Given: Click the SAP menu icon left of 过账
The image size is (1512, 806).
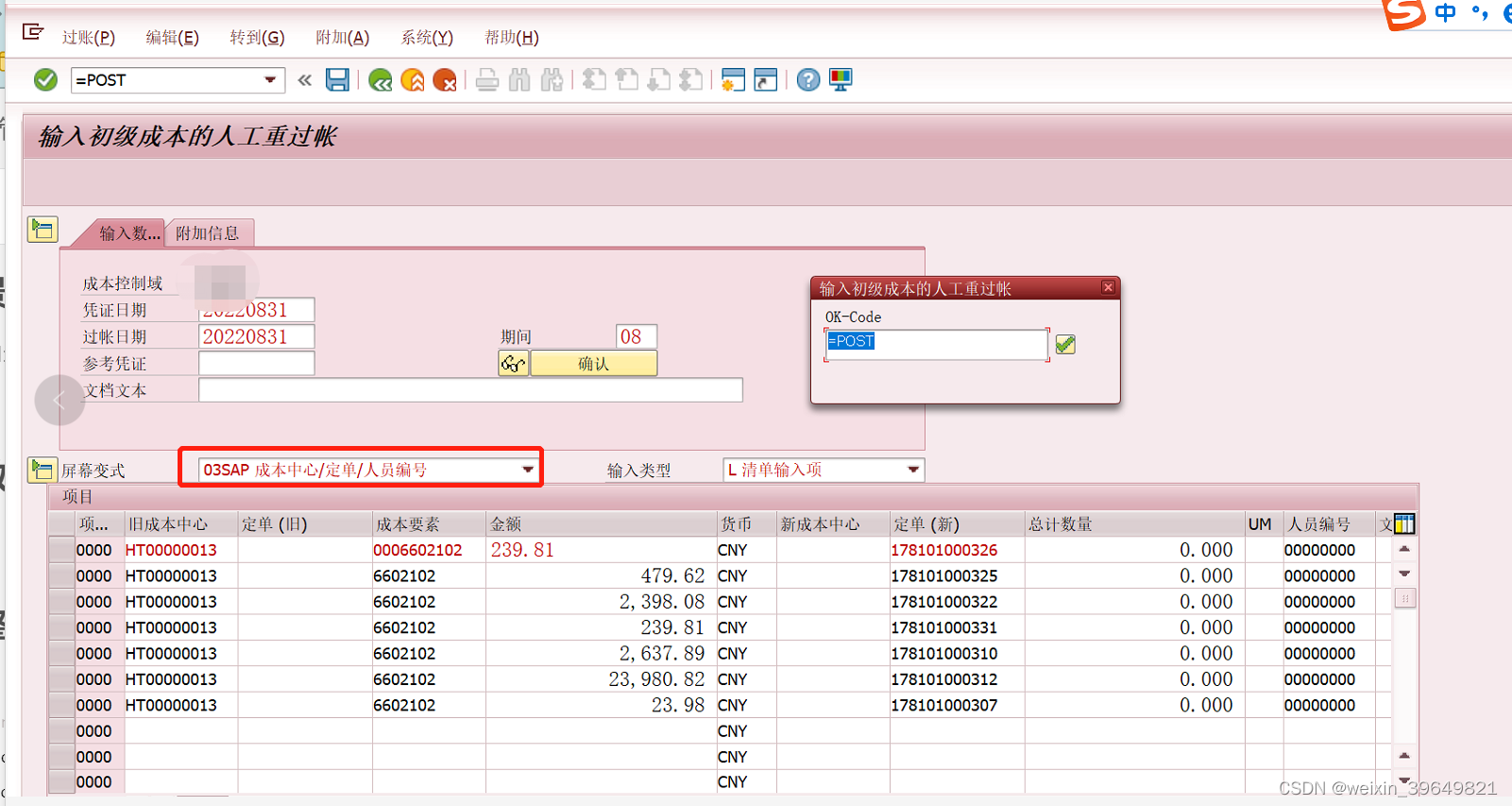Looking at the screenshot, I should coord(33,33).
